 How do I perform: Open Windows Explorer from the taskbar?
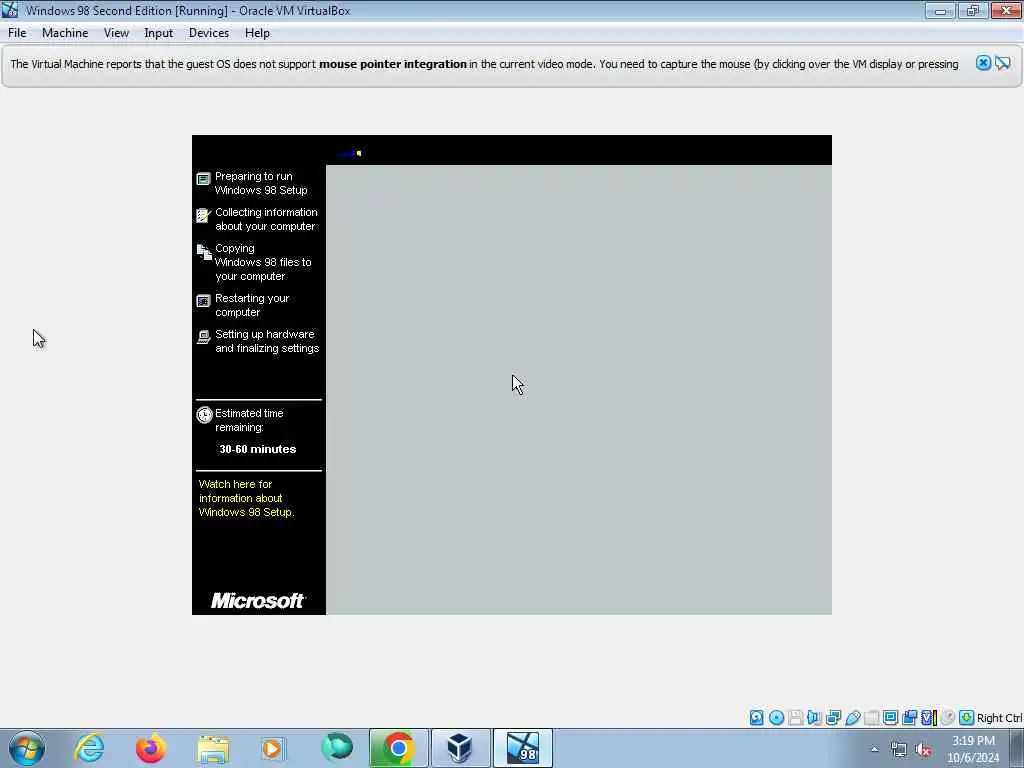coord(213,748)
